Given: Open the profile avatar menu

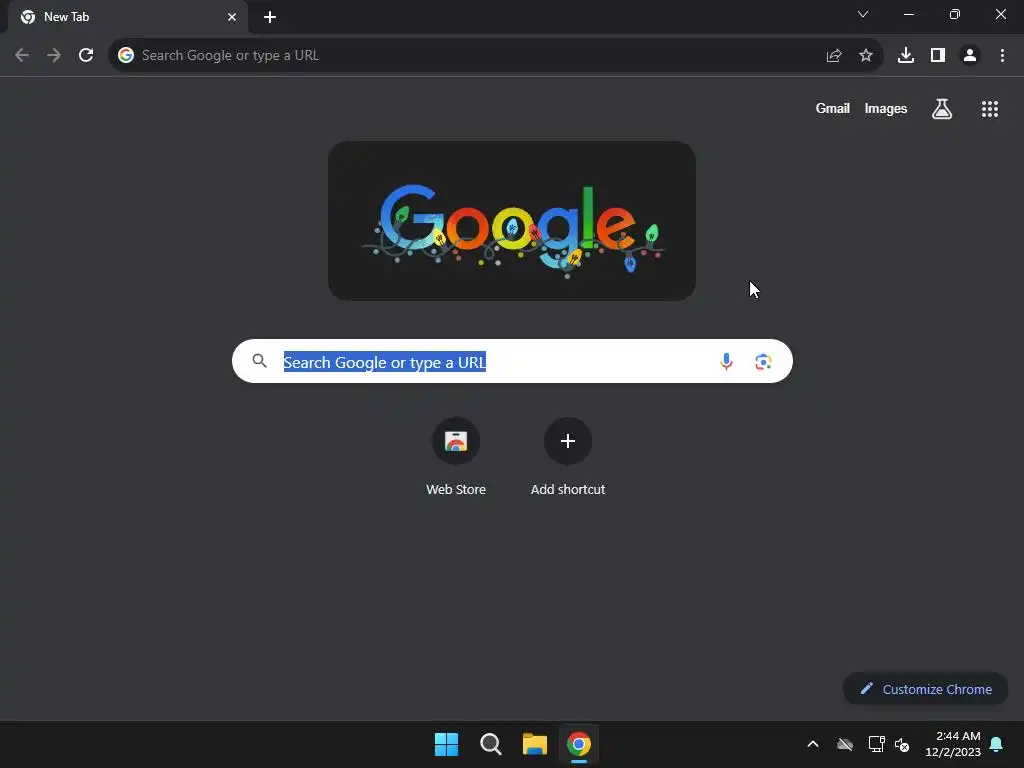Looking at the screenshot, I should click(x=970, y=56).
